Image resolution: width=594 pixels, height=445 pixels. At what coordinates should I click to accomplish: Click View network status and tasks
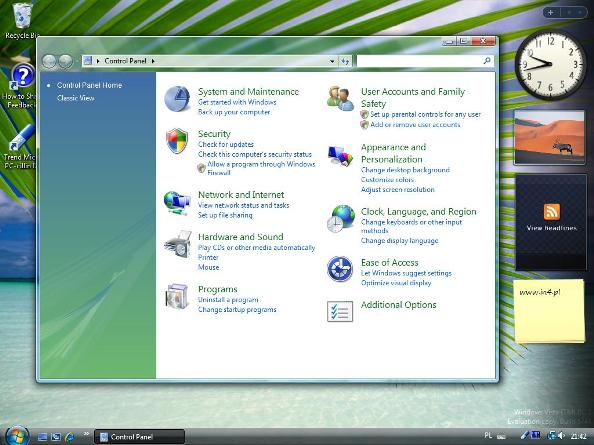pos(244,205)
